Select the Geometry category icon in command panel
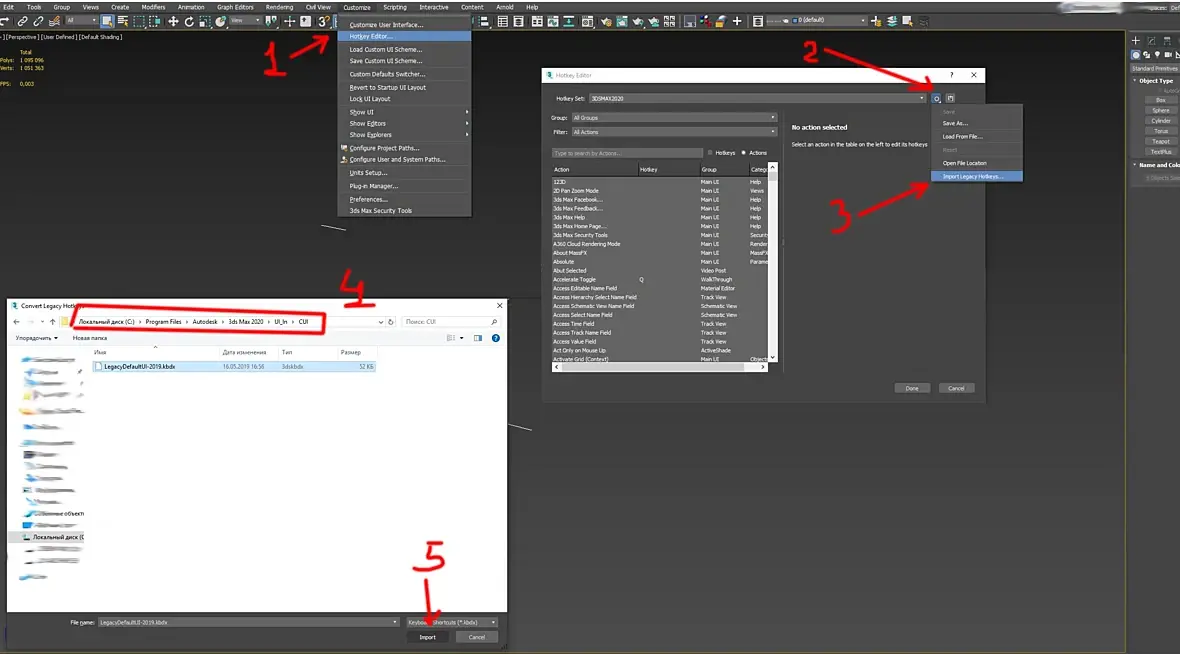Viewport: 1180px width, 654px height. [1136, 55]
